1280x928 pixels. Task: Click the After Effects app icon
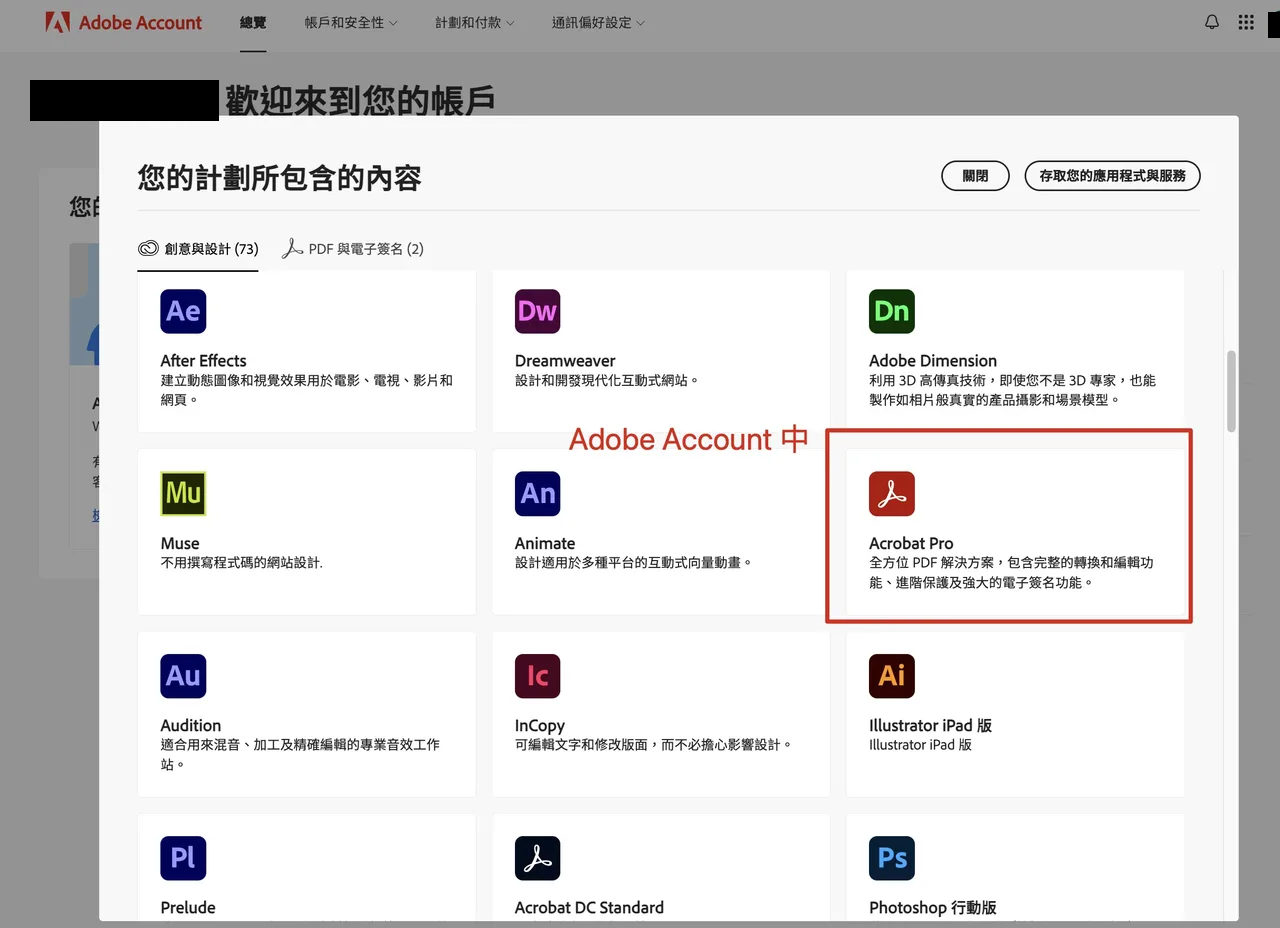183,311
